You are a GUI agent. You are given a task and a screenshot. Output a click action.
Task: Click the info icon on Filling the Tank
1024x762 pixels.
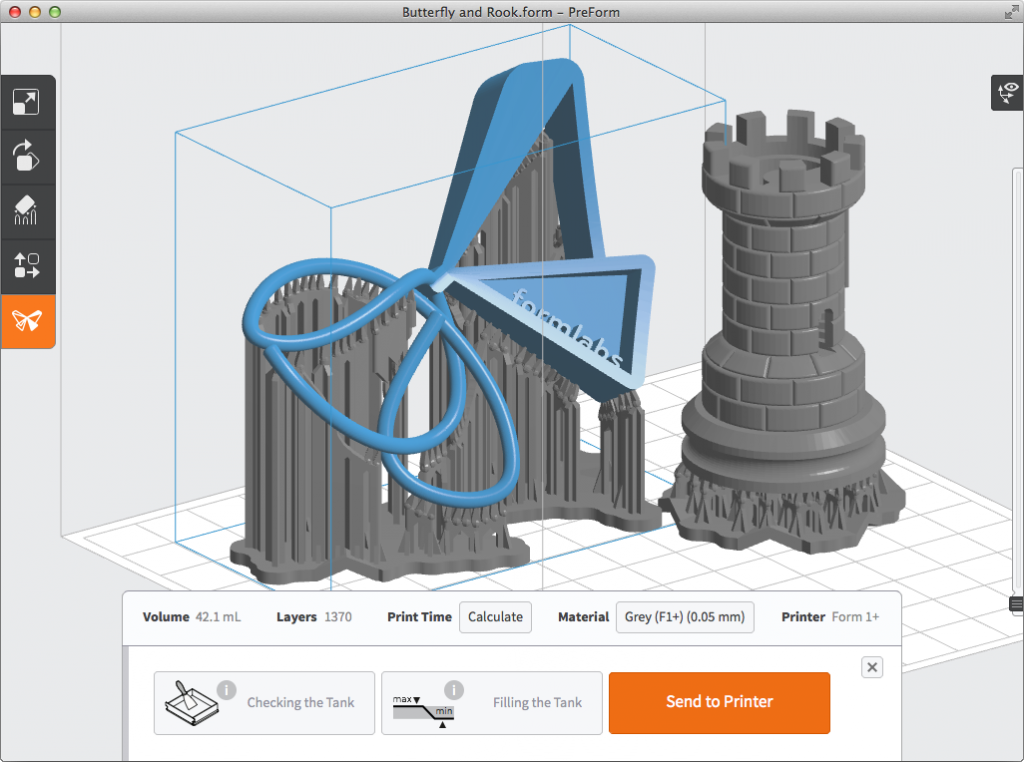tap(454, 690)
